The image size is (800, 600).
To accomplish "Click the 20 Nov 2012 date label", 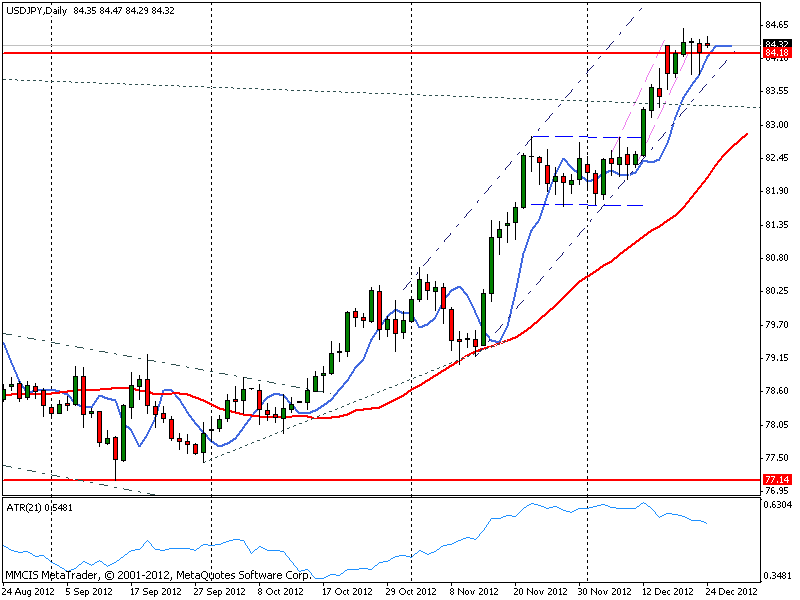I will [540, 591].
